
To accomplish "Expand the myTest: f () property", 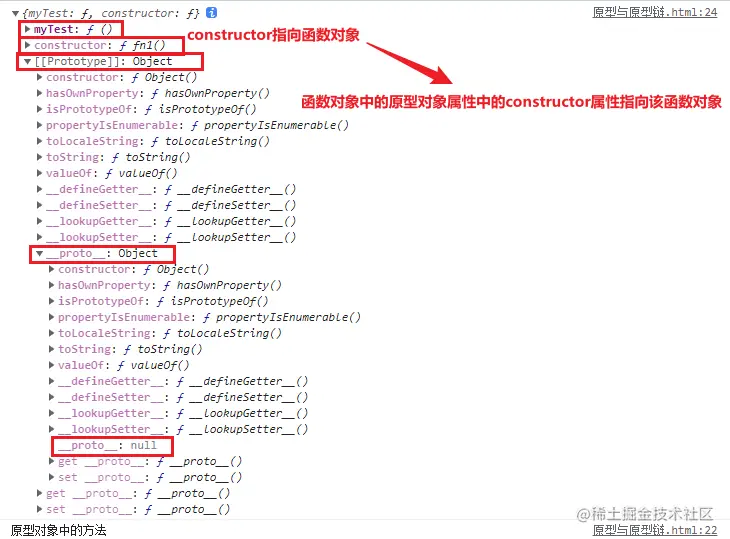I will pos(27,29).
